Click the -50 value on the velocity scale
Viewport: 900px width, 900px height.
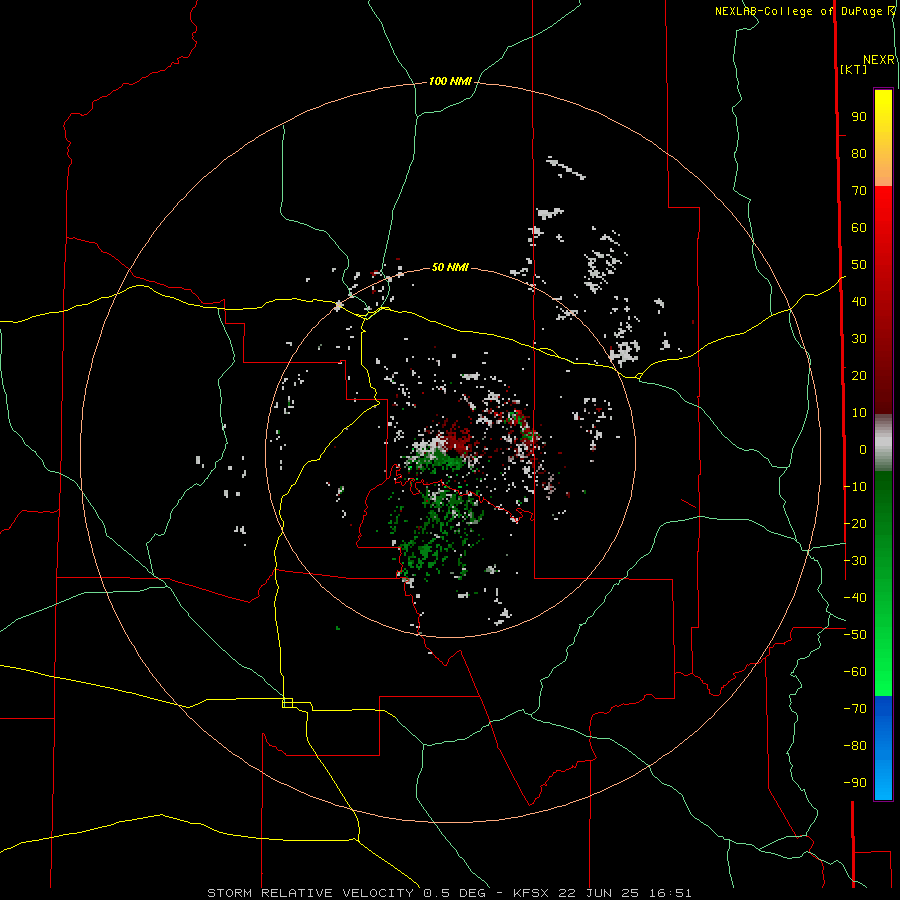click(855, 635)
